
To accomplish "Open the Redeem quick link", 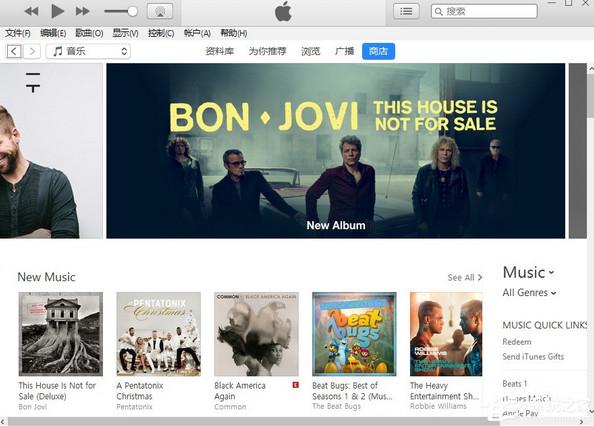I will [x=517, y=342].
